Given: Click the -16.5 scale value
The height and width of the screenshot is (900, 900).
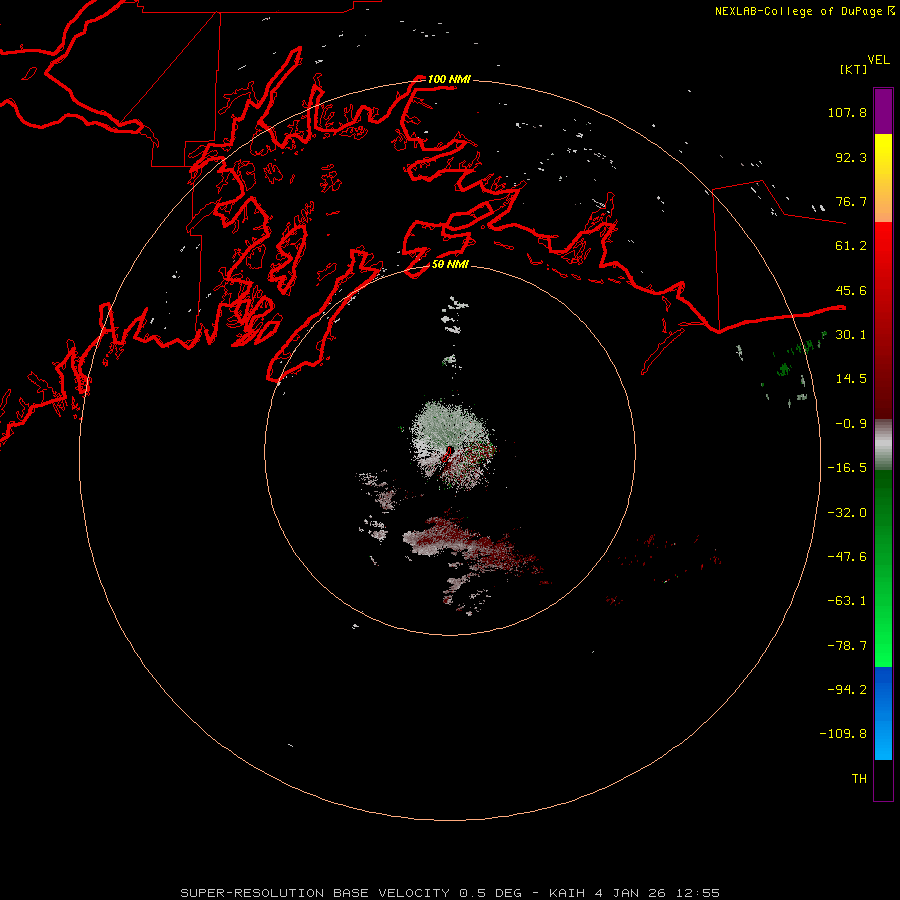Looking at the screenshot, I should [x=847, y=468].
